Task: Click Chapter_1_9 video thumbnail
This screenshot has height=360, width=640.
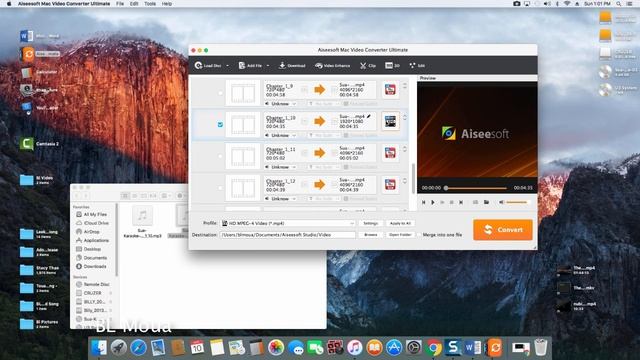Action: [243, 93]
